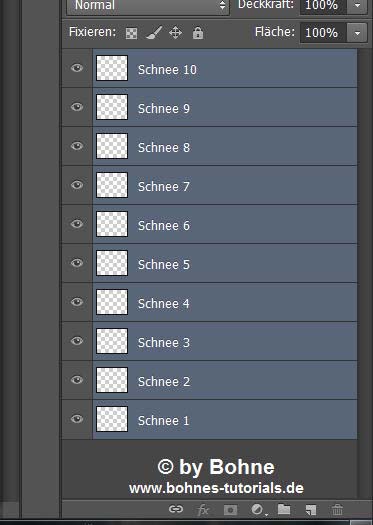Select the Schnee 7 layer name
The image size is (373, 525).
click(164, 186)
